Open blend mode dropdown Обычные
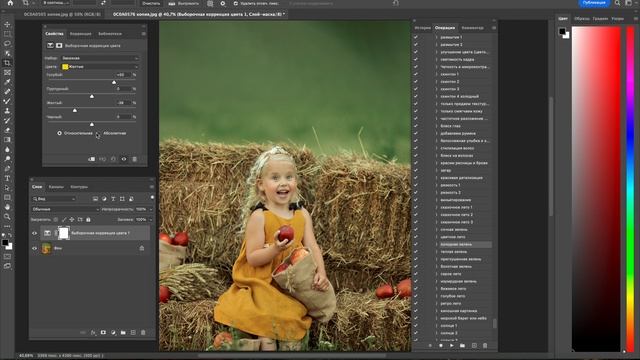 click(x=65, y=209)
